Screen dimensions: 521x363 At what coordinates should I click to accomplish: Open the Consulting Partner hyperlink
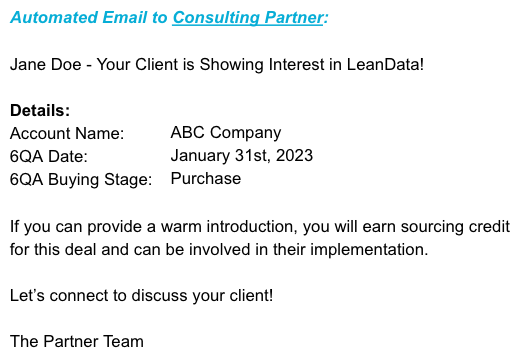point(248,18)
